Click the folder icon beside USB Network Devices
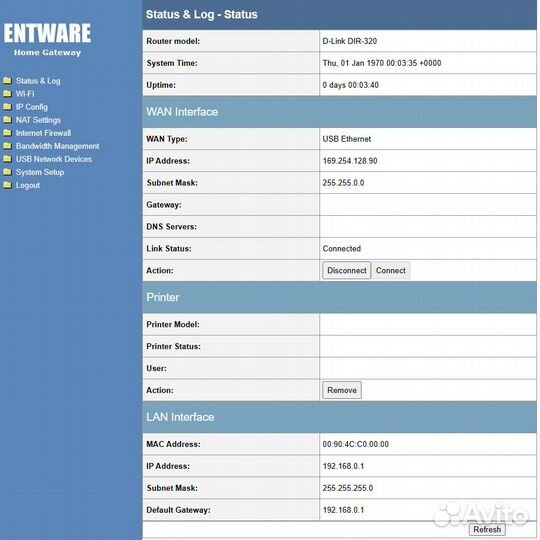 pos(7,159)
